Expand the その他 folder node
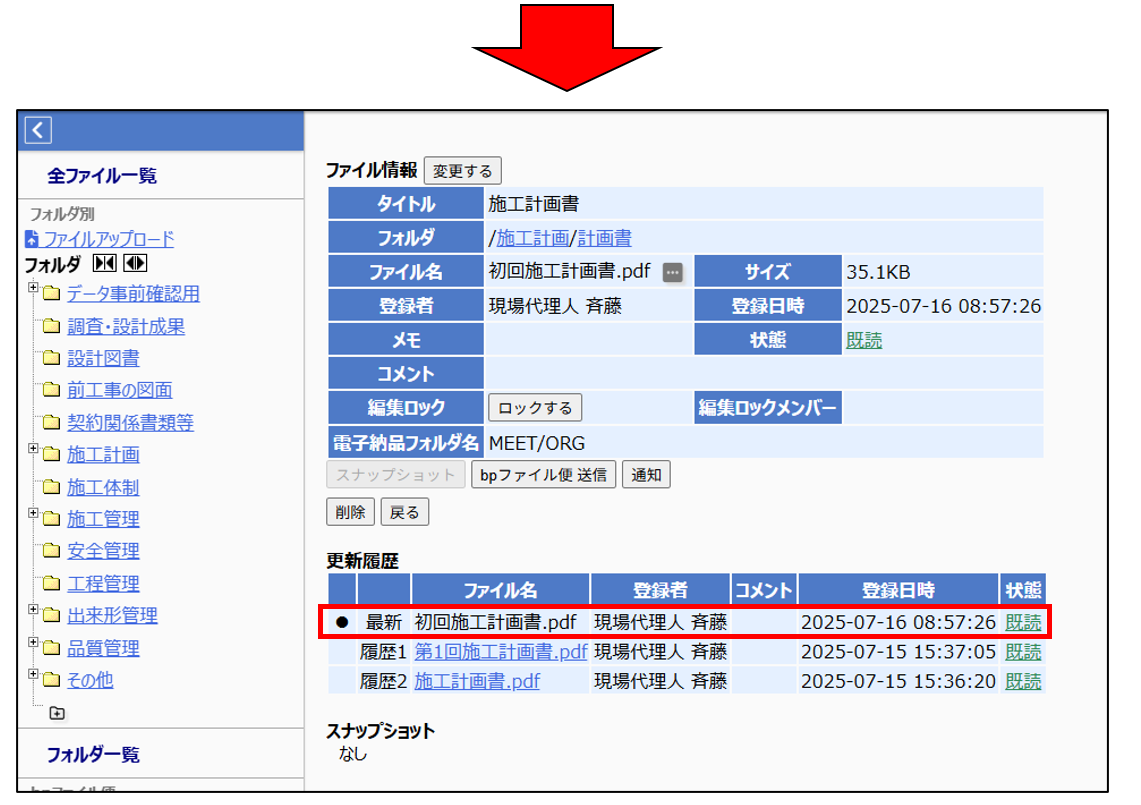 [33, 675]
